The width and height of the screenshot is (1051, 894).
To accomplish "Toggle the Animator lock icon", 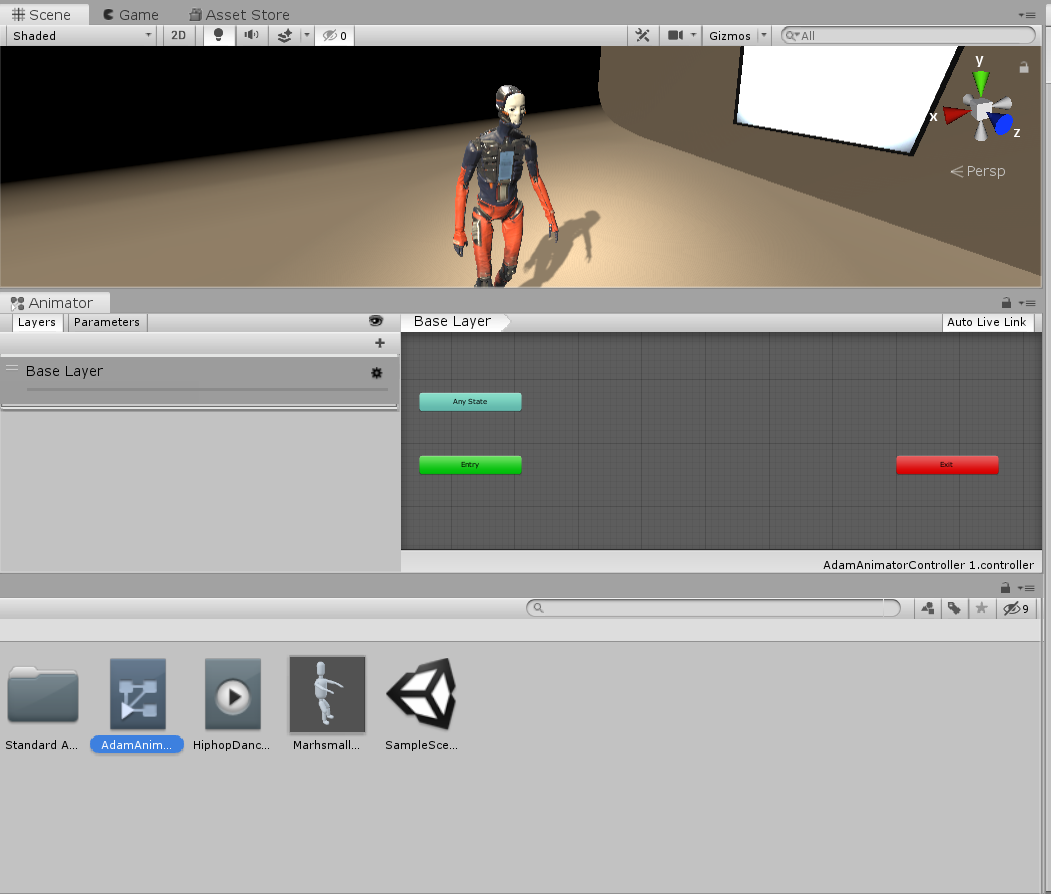I will tap(1006, 302).
